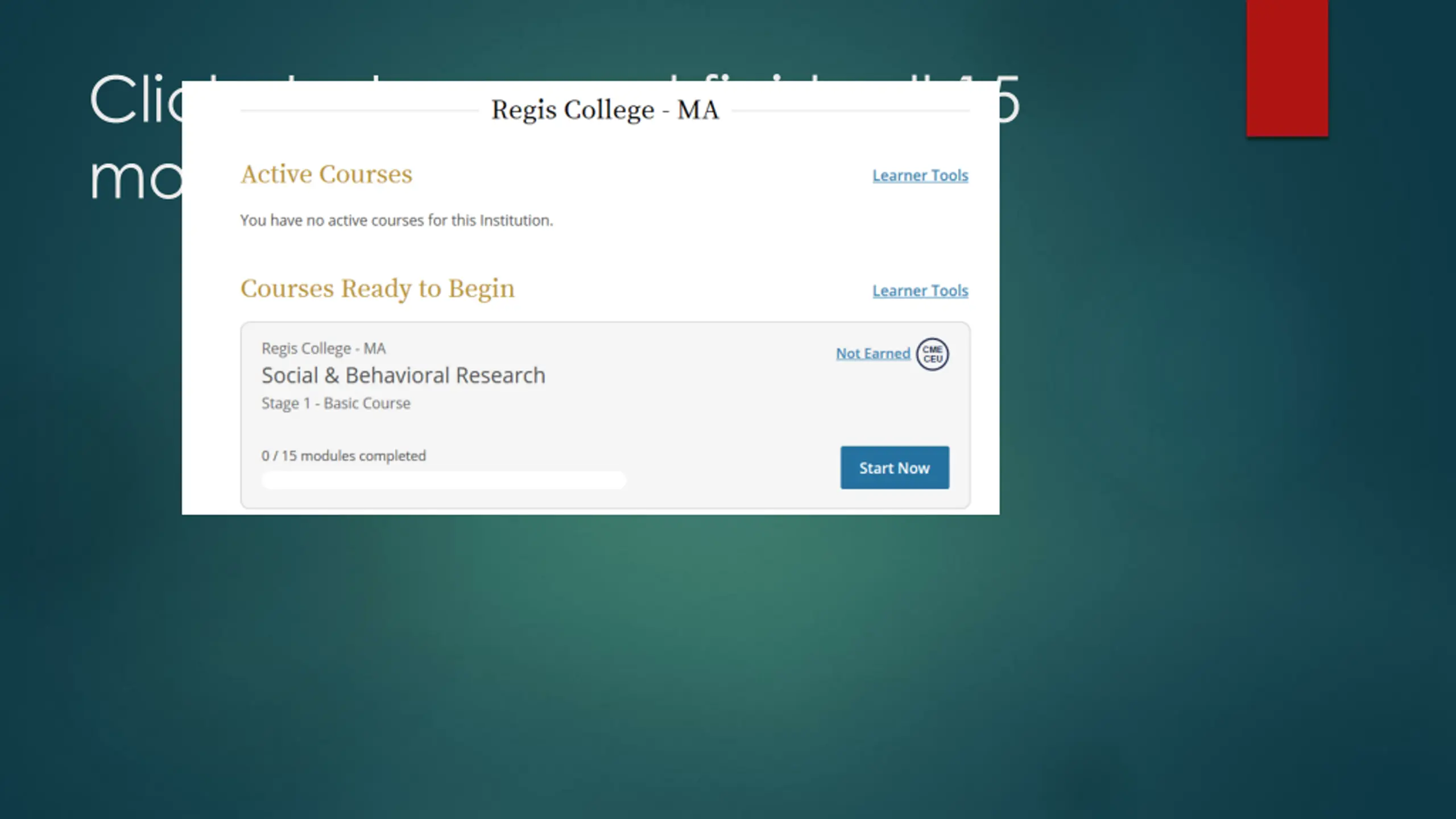Click the Start Now button

(x=895, y=468)
